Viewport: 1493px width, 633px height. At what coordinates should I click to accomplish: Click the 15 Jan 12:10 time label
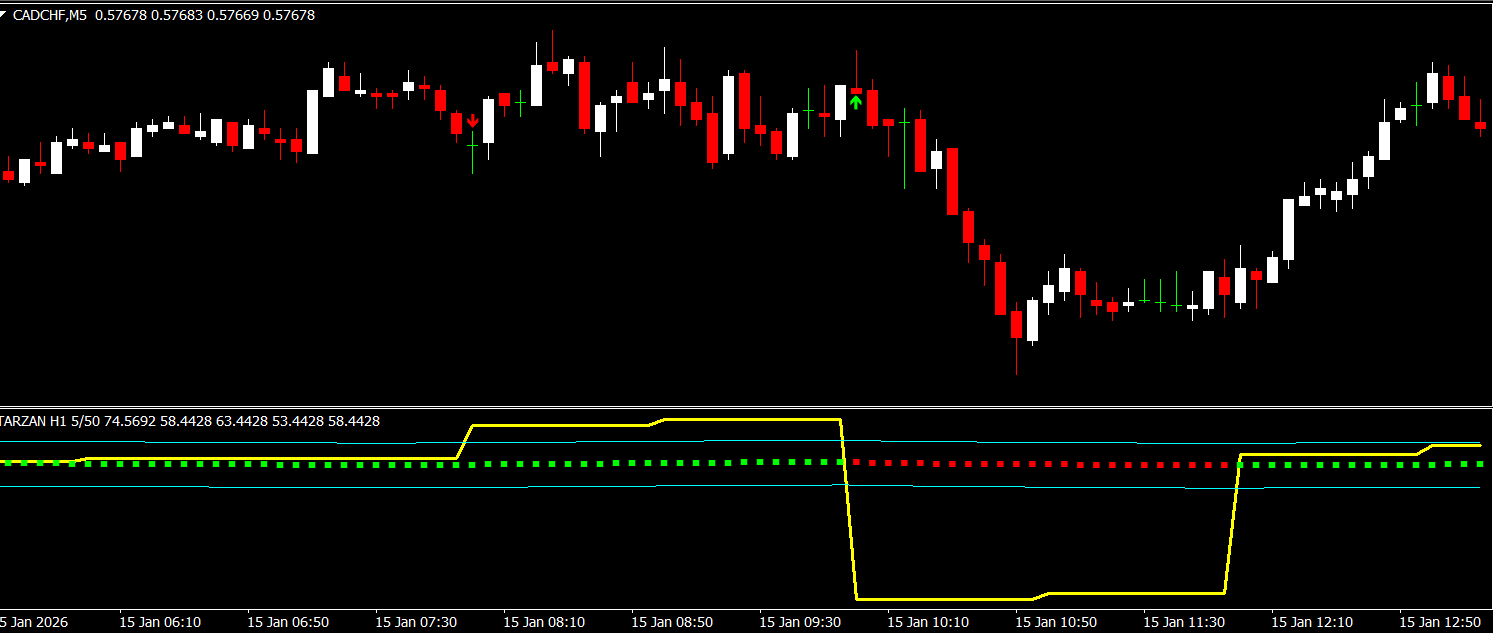coord(1312,622)
